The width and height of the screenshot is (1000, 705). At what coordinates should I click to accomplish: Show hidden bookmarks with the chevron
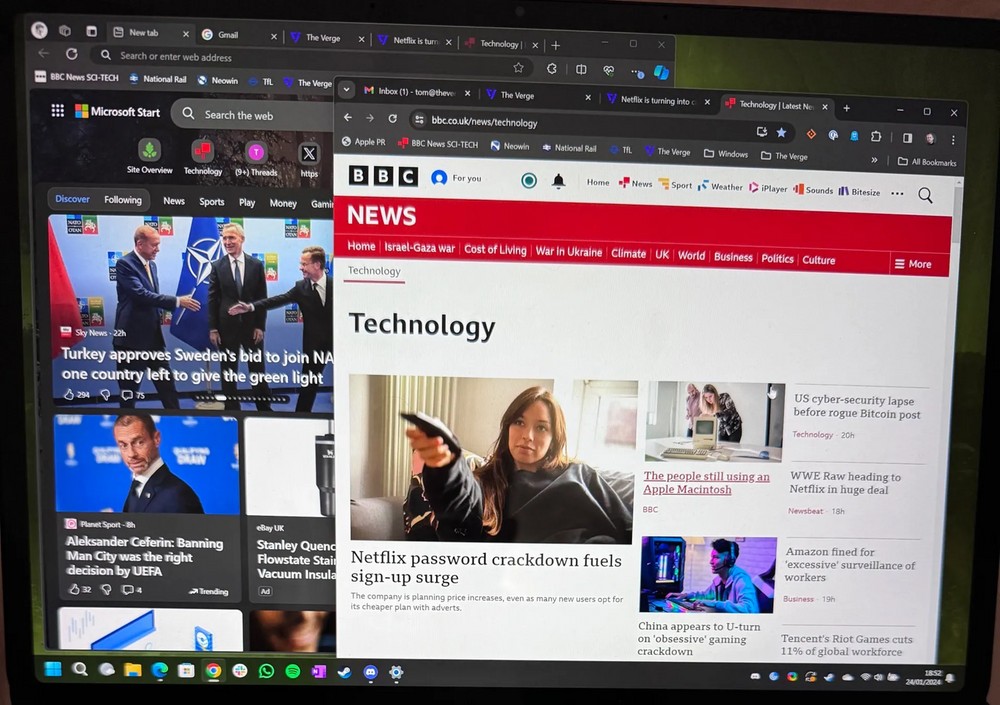pos(874,160)
